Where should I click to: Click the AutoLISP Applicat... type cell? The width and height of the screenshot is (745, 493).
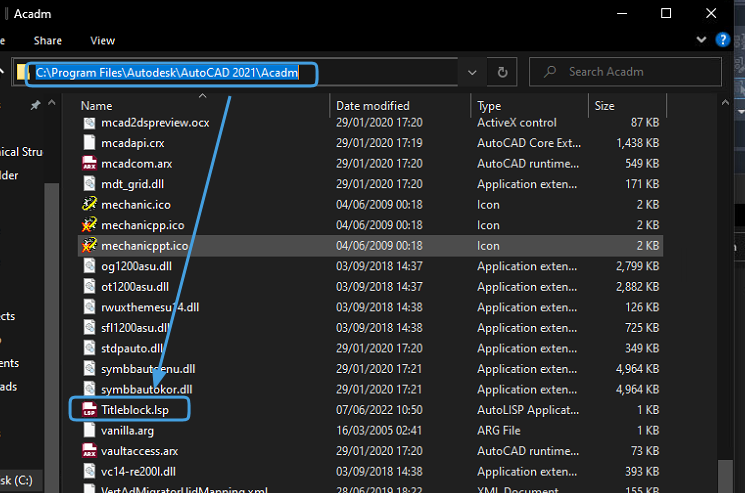pos(528,410)
